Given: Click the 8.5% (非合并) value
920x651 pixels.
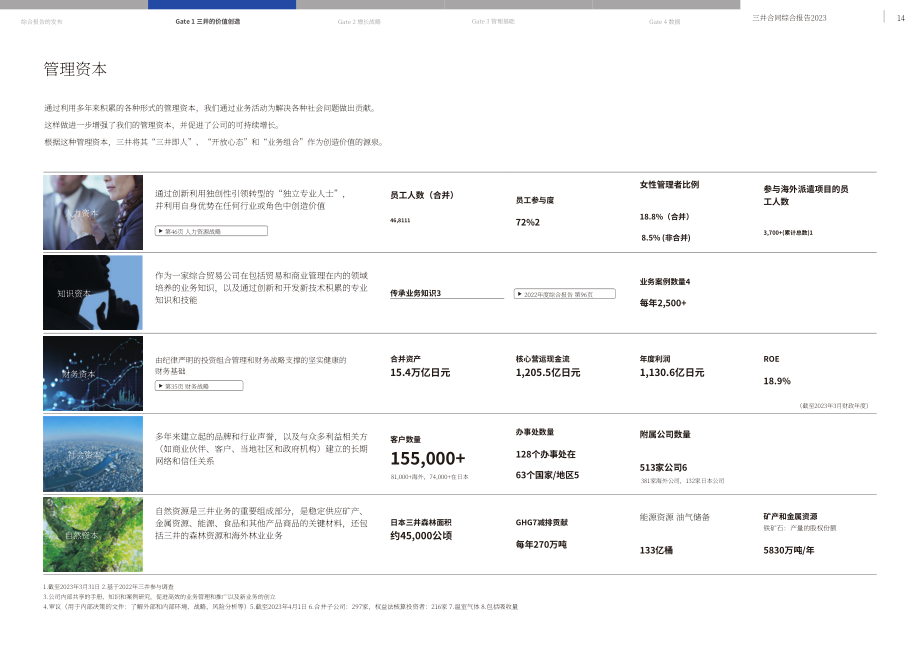Looking at the screenshot, I should click(x=666, y=238).
